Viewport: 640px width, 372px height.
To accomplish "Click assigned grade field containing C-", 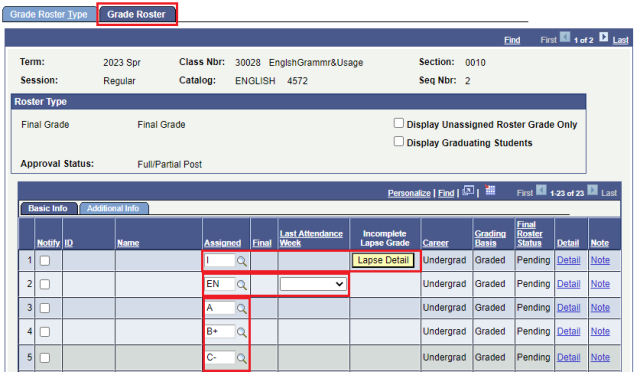I will 220,358.
